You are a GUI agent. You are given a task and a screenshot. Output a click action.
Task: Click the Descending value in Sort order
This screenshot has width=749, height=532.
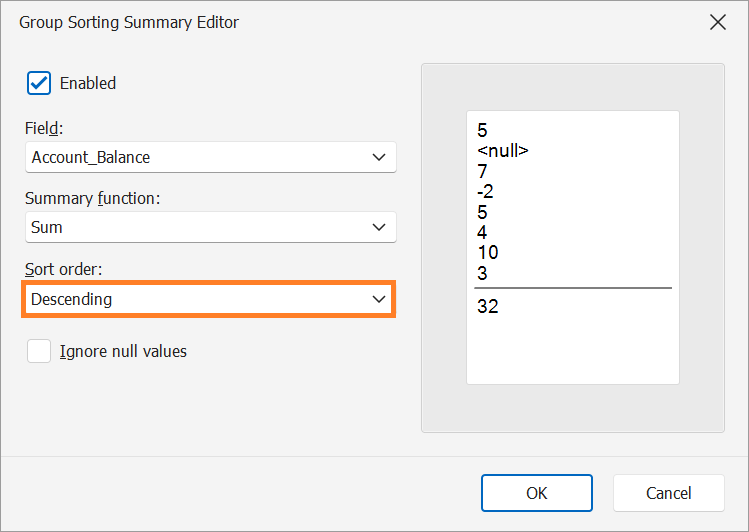[72, 299]
